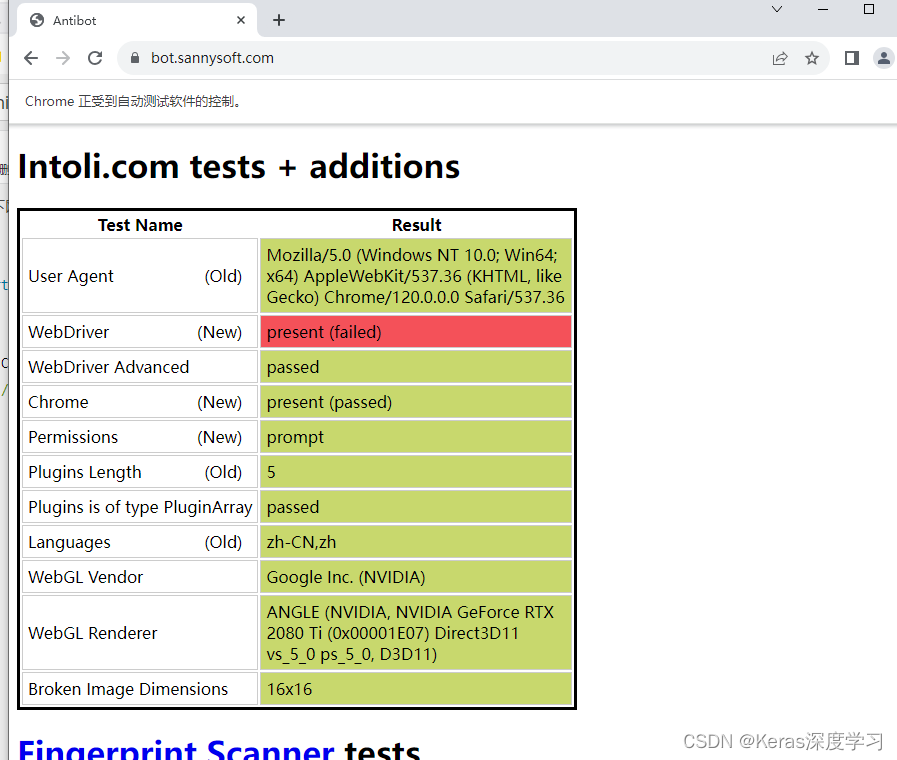The image size is (897, 760).
Task: Click the User Agent row label
Action: [x=71, y=276]
